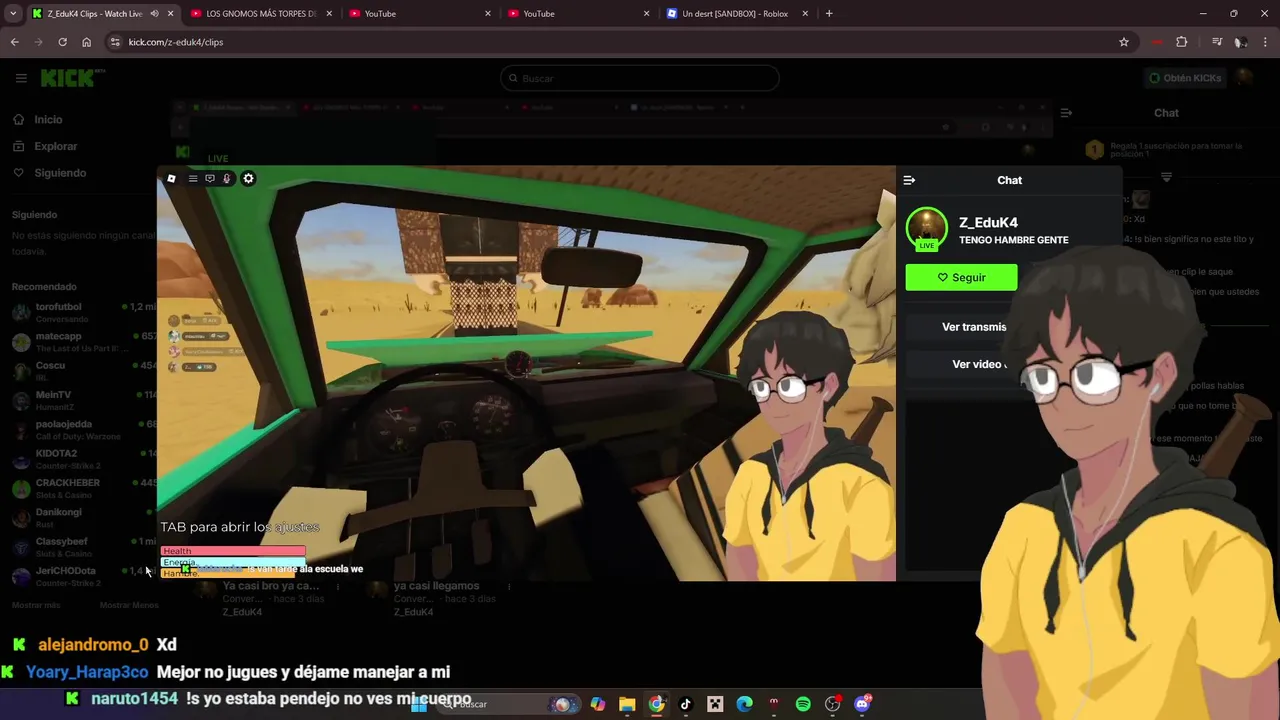
Task: Open OBS Studio from taskbar
Action: click(x=833, y=704)
